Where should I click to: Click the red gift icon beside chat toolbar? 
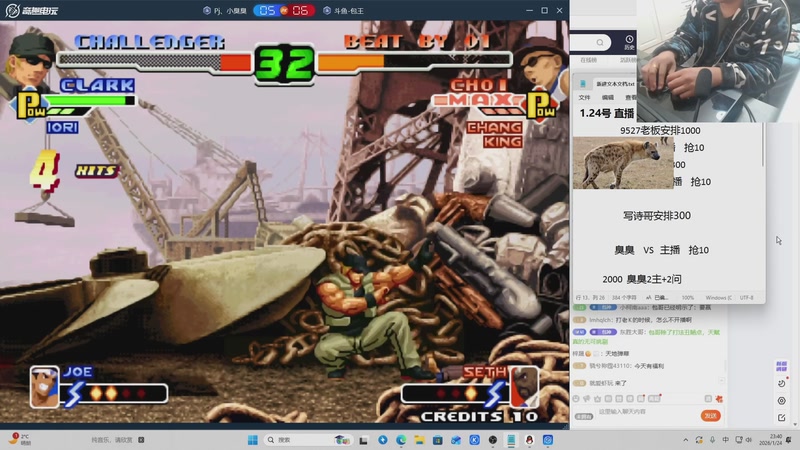[x=719, y=398]
